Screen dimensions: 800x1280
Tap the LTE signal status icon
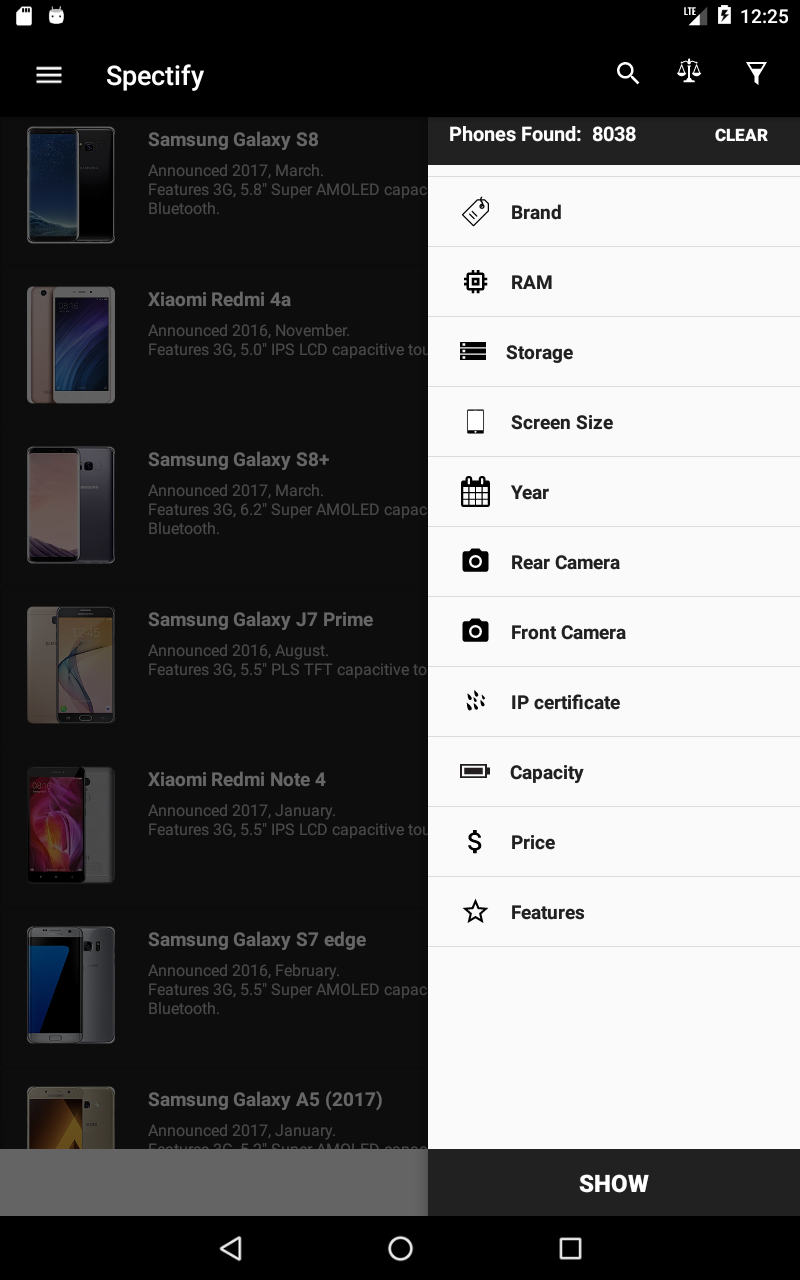(x=695, y=15)
